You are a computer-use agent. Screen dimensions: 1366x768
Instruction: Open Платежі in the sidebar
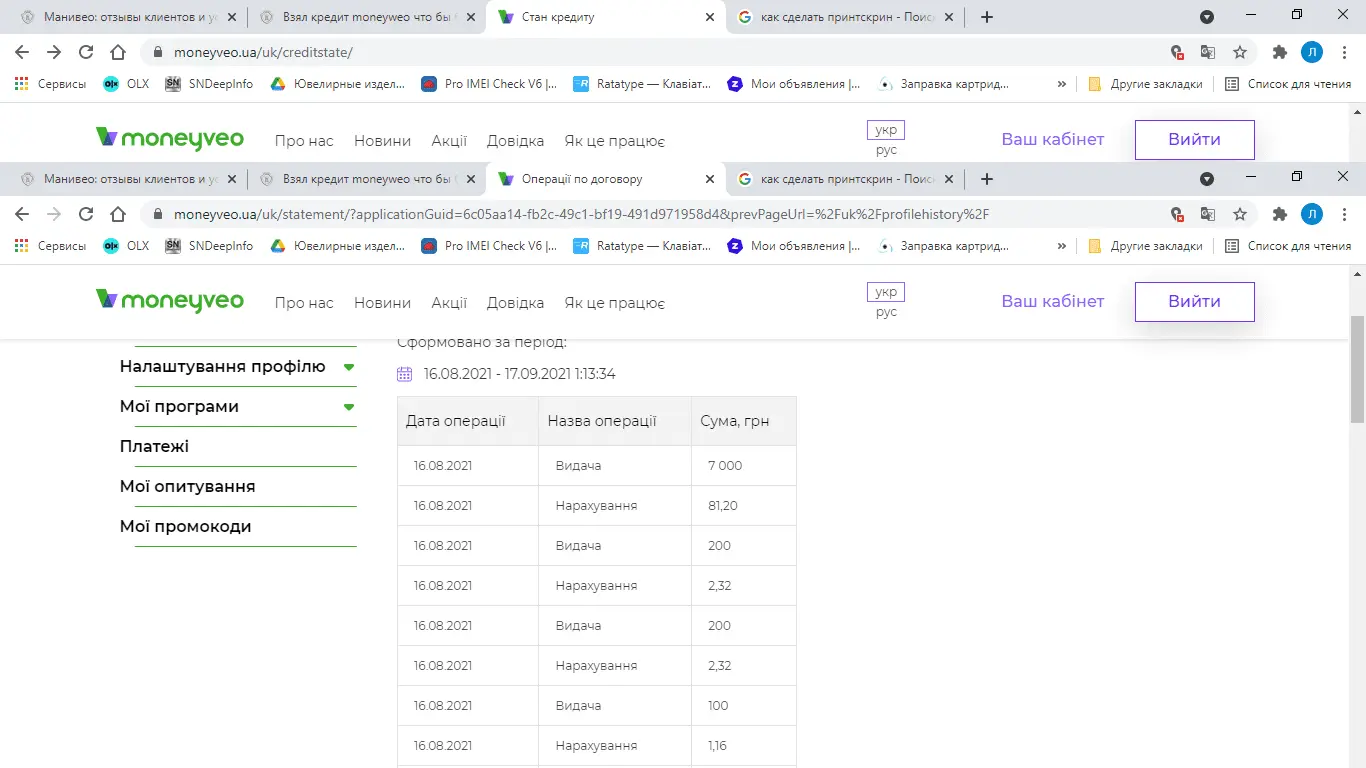(155, 447)
